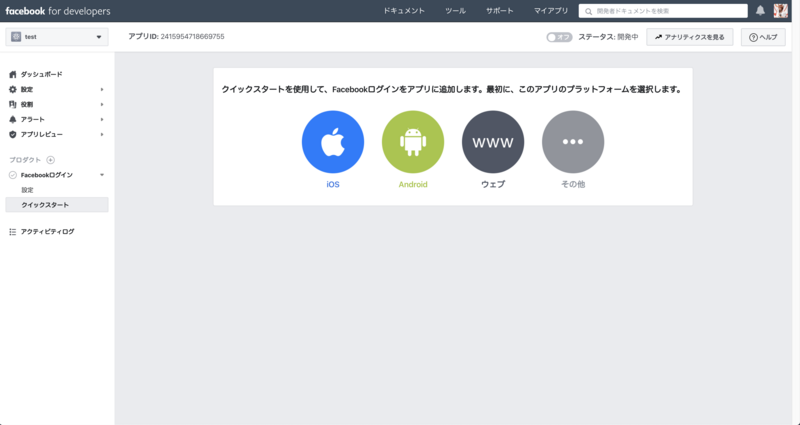Toggle the app status オフ switch

coord(559,37)
